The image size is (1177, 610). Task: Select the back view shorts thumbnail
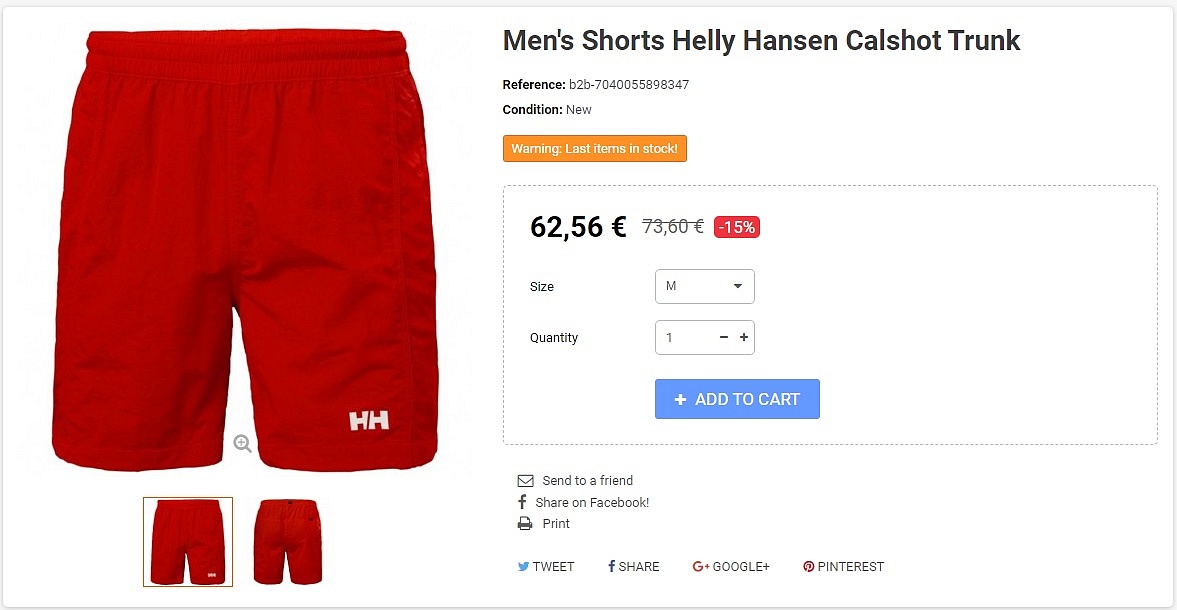point(287,542)
